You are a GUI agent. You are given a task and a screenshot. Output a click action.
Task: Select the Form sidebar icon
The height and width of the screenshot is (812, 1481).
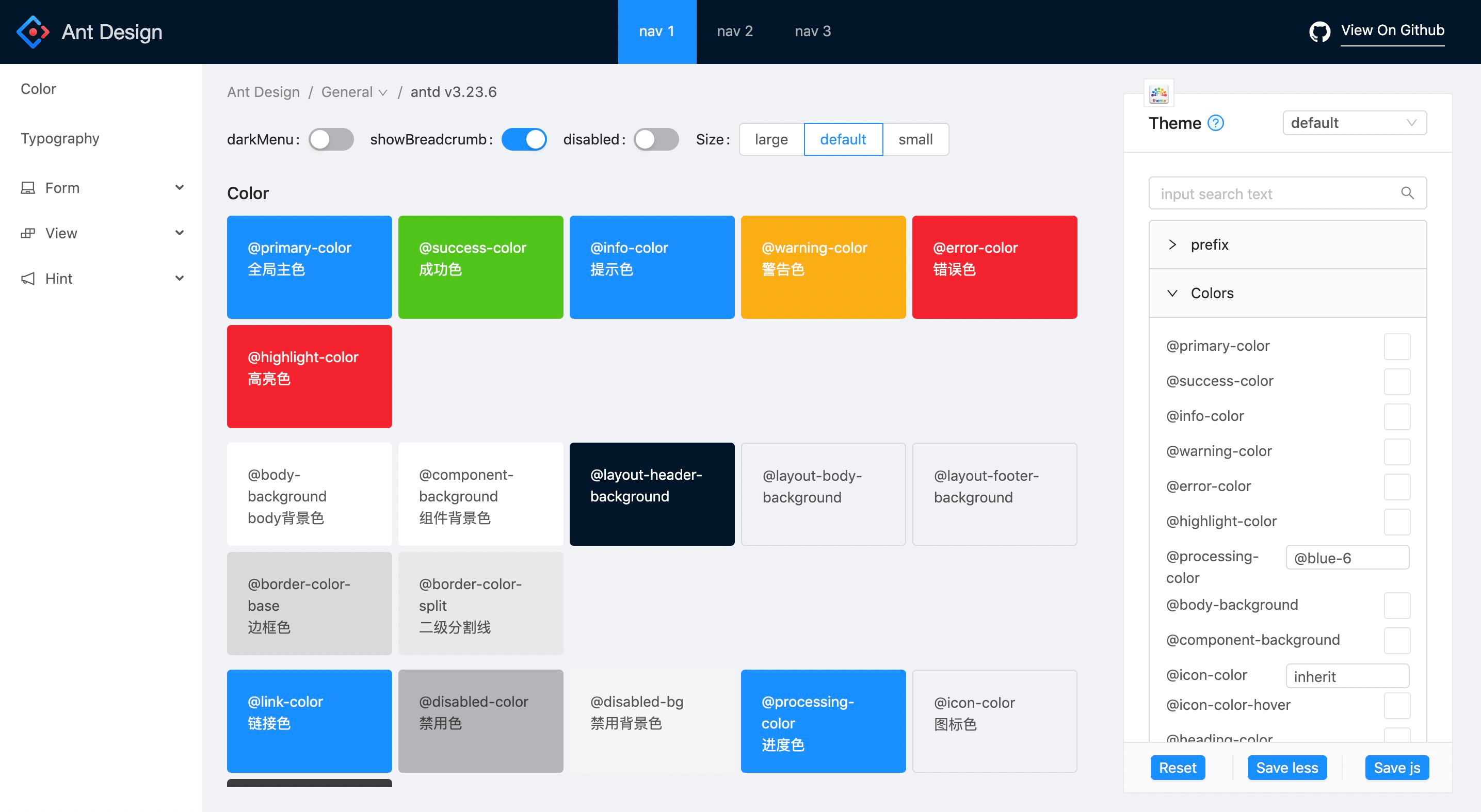coord(29,187)
